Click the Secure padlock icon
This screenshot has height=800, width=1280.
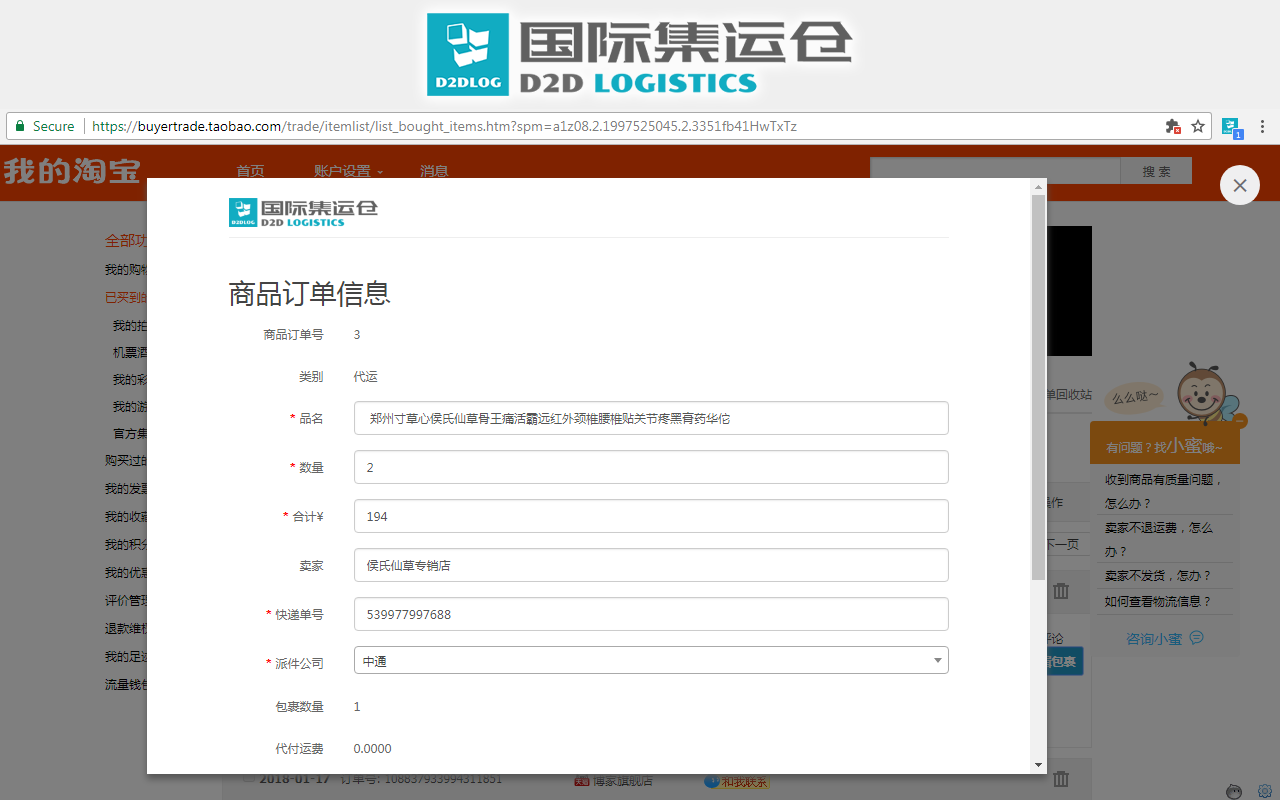point(20,126)
